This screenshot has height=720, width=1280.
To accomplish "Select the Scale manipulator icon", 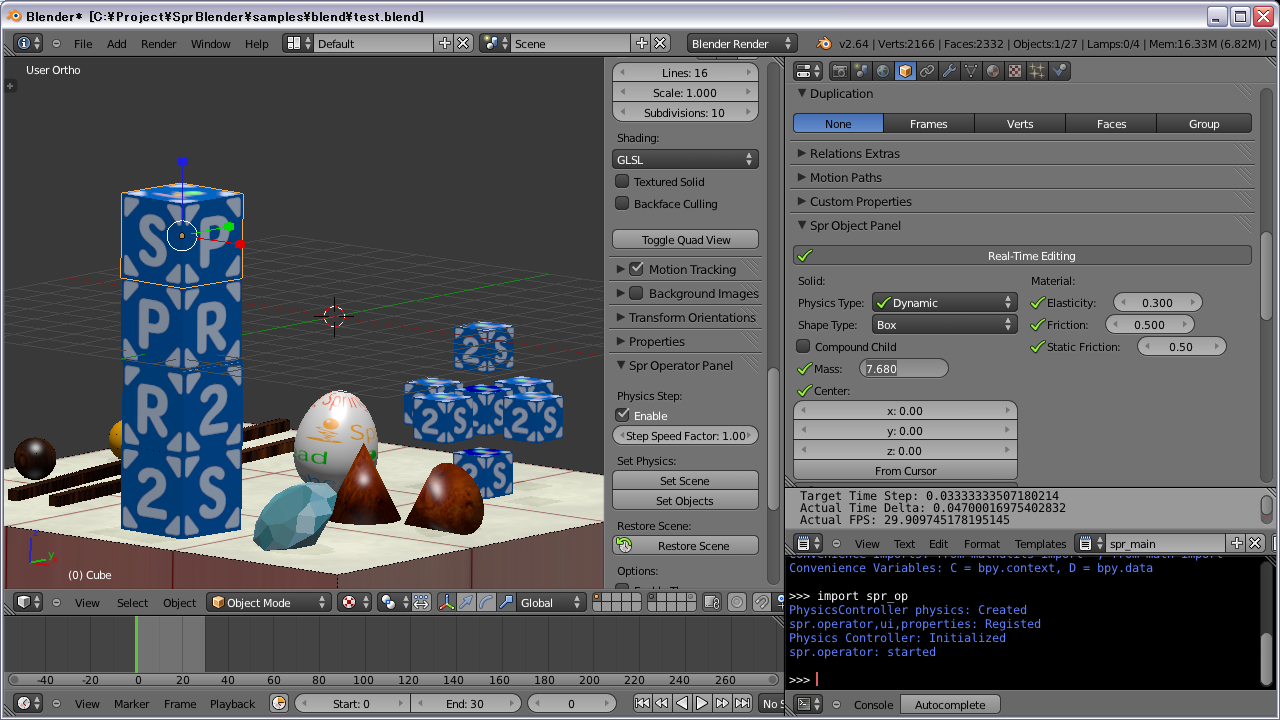I will 506,602.
